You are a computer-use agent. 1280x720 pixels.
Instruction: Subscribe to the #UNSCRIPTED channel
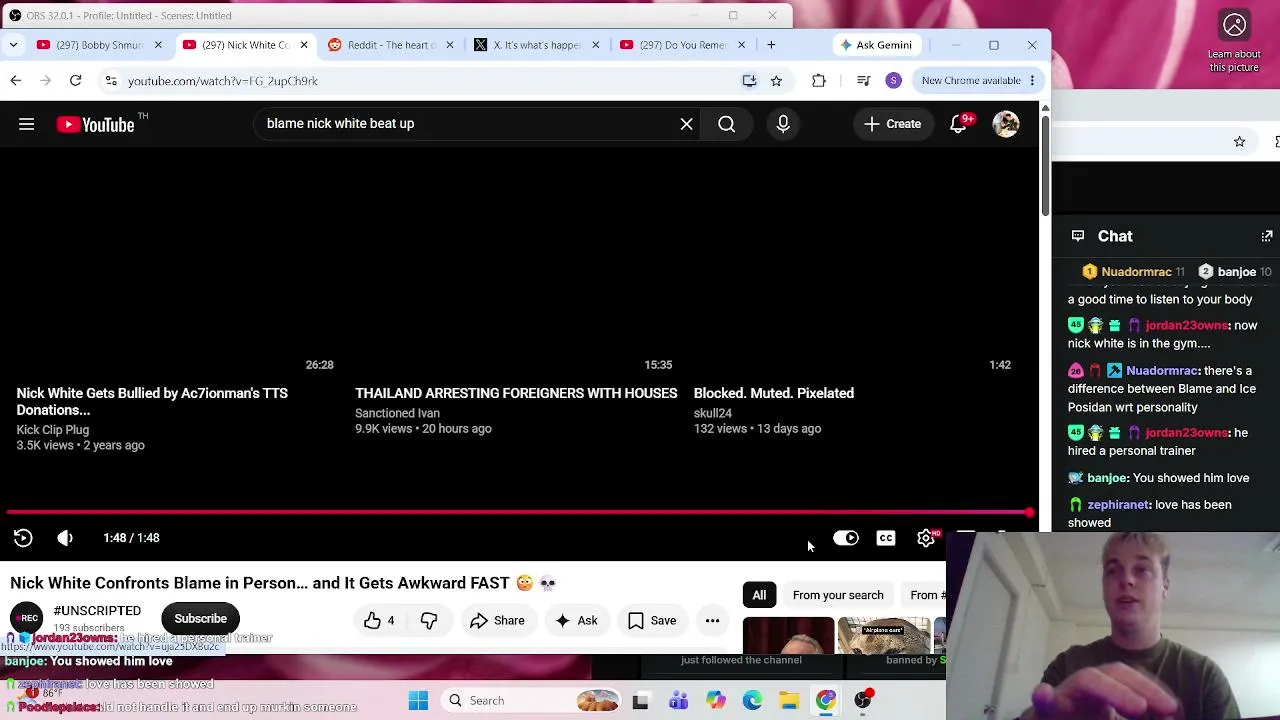[201, 618]
